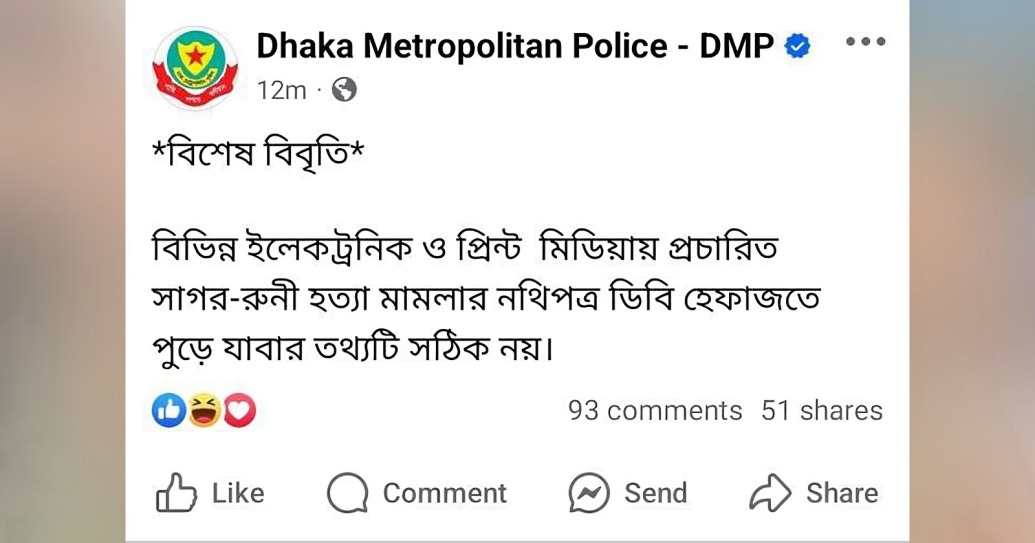The image size is (1035, 543).
Task: Click the blue thumbs-up reaction icon
Action: pos(170,410)
